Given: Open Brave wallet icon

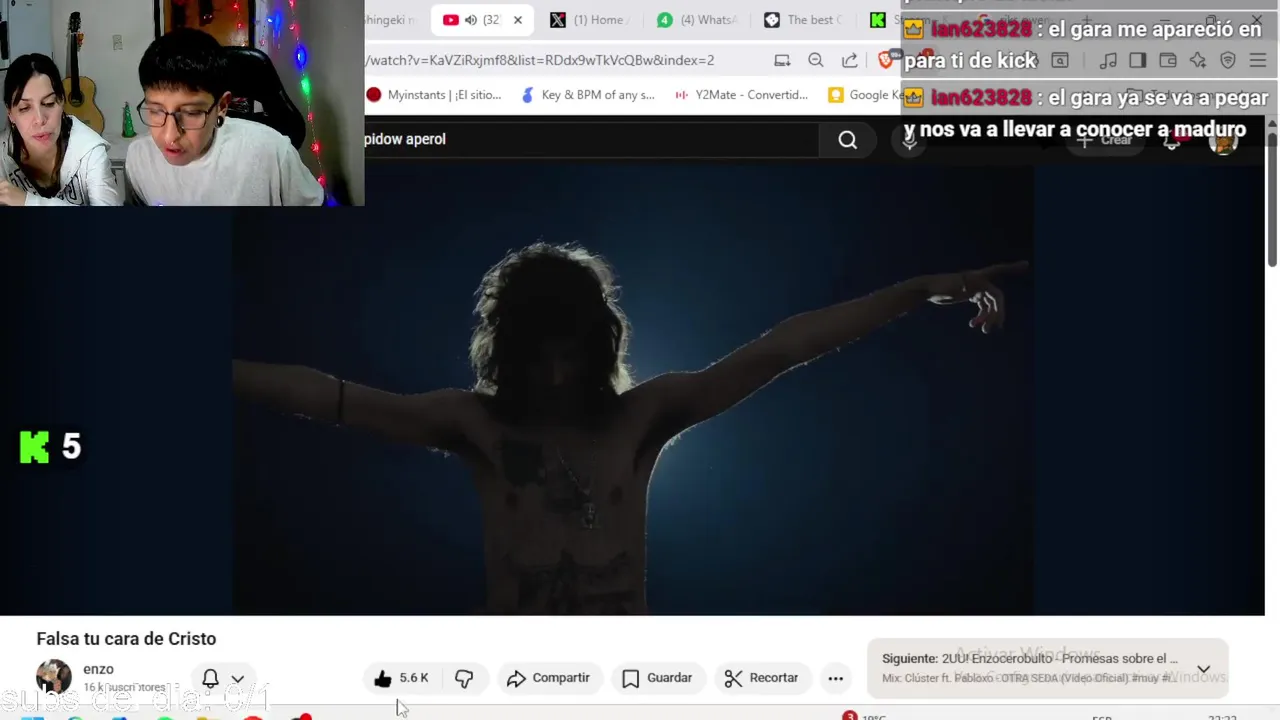Looking at the screenshot, I should coord(1167,61).
